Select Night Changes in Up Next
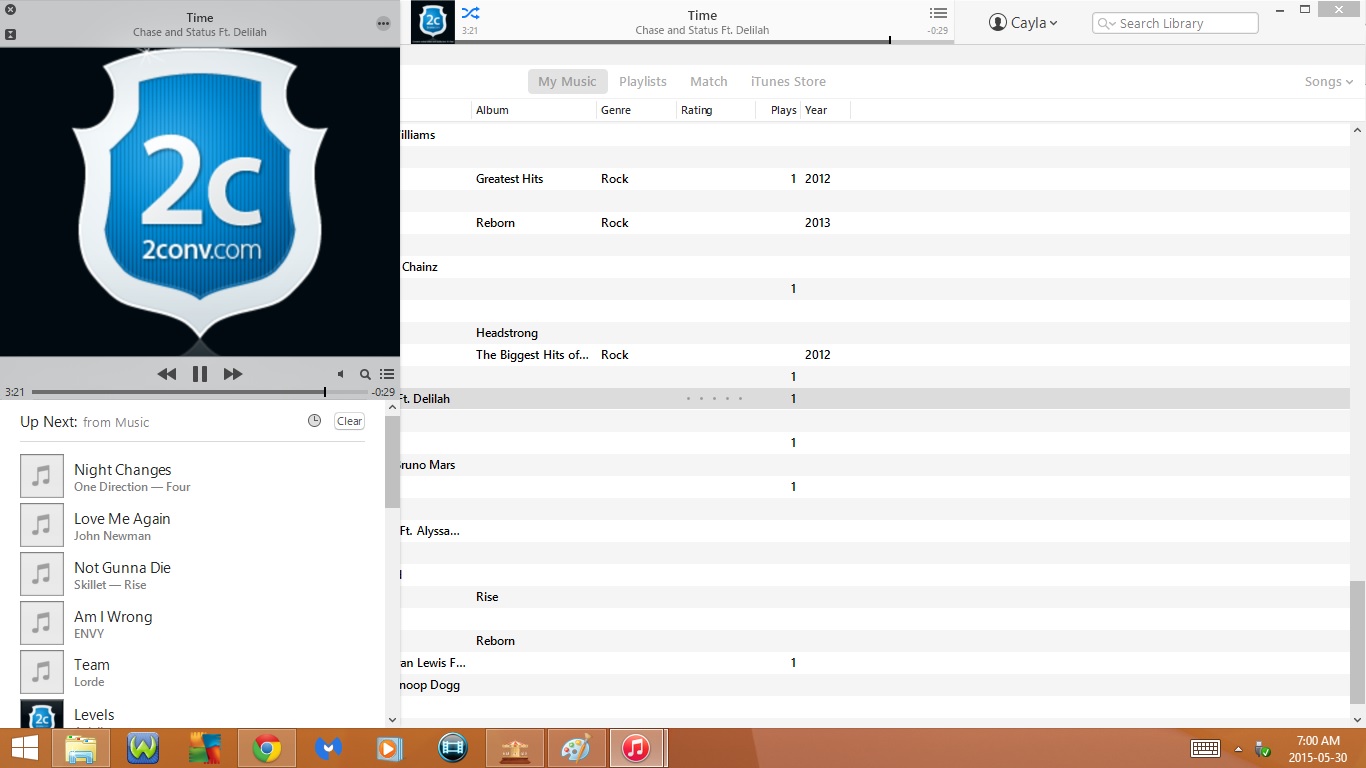 pyautogui.click(x=192, y=477)
